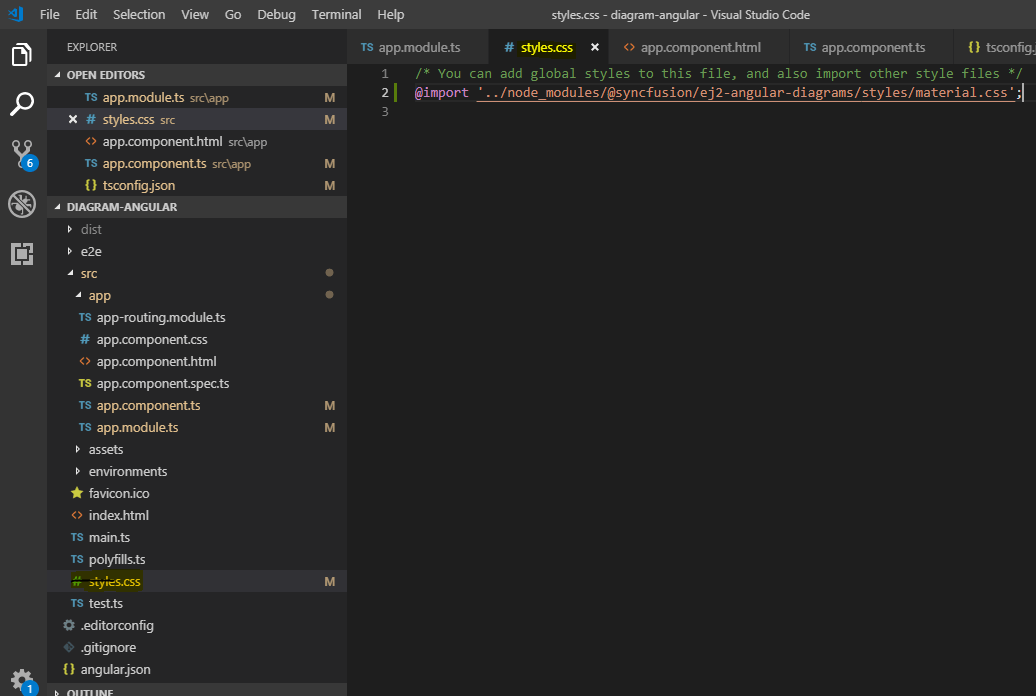Viewport: 1036px width, 696px height.
Task: Open the Debug view from the activity bar
Action: pos(21,204)
